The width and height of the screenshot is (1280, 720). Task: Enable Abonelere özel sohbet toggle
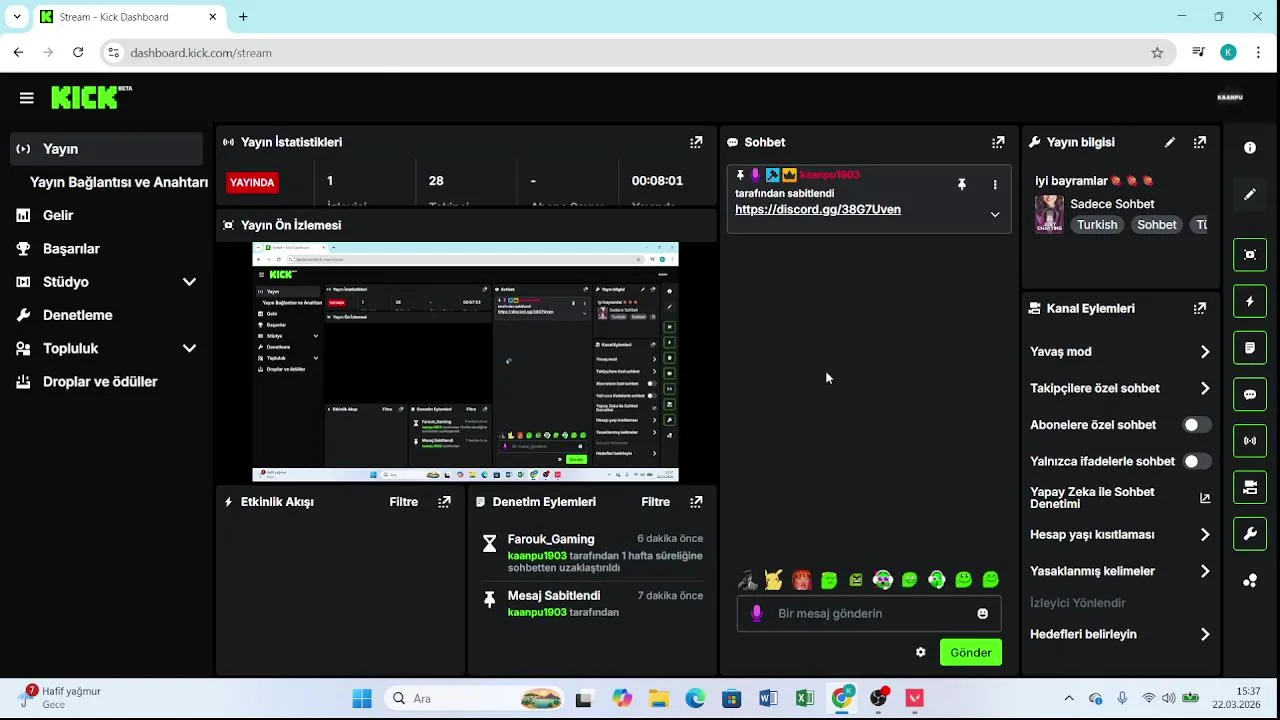pyautogui.click(x=1196, y=425)
